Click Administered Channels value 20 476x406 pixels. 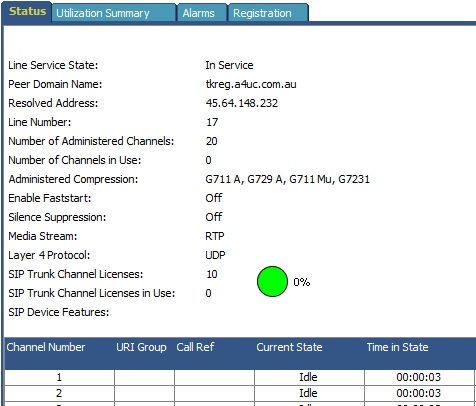(x=212, y=141)
